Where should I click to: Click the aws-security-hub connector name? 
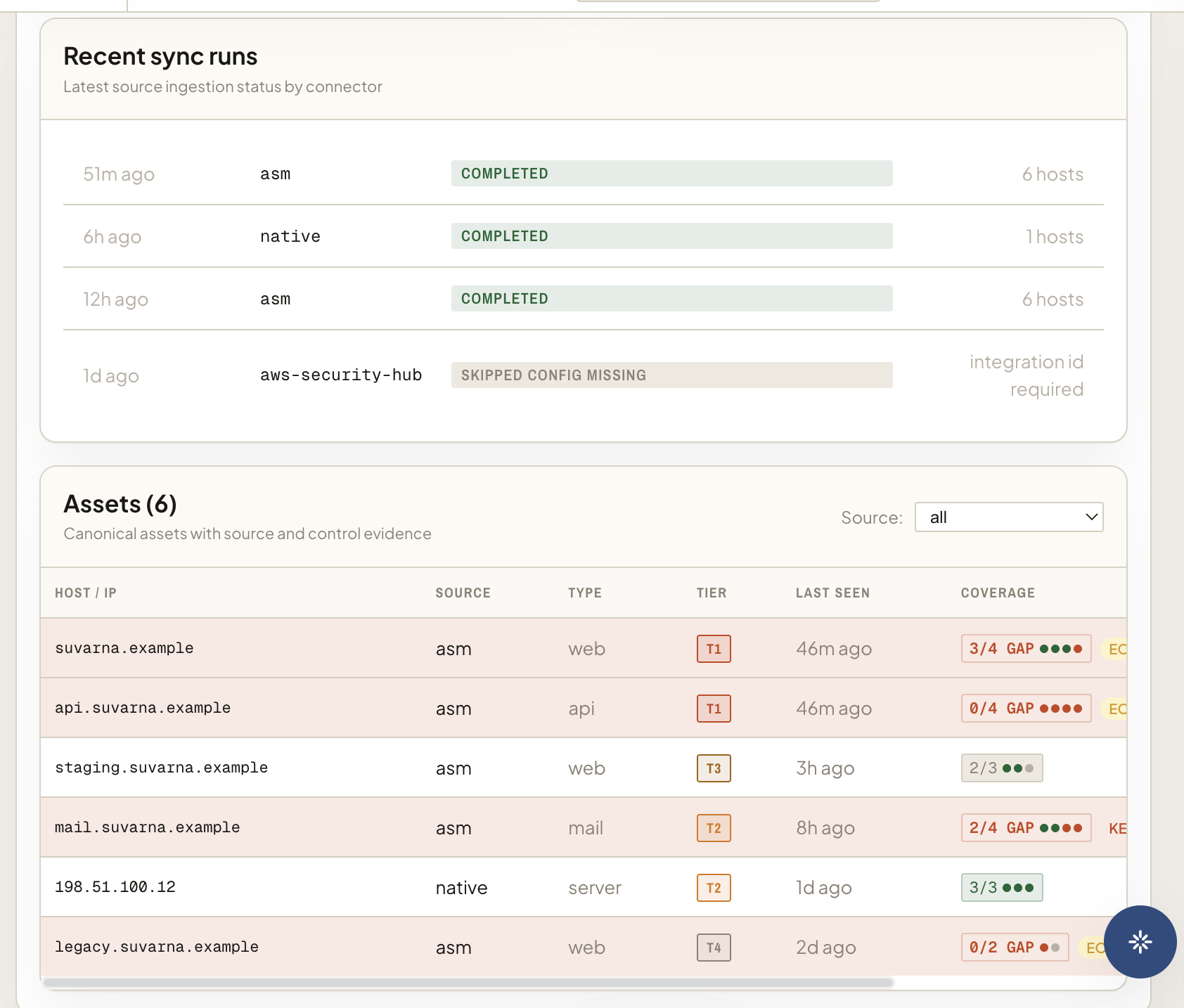point(341,375)
